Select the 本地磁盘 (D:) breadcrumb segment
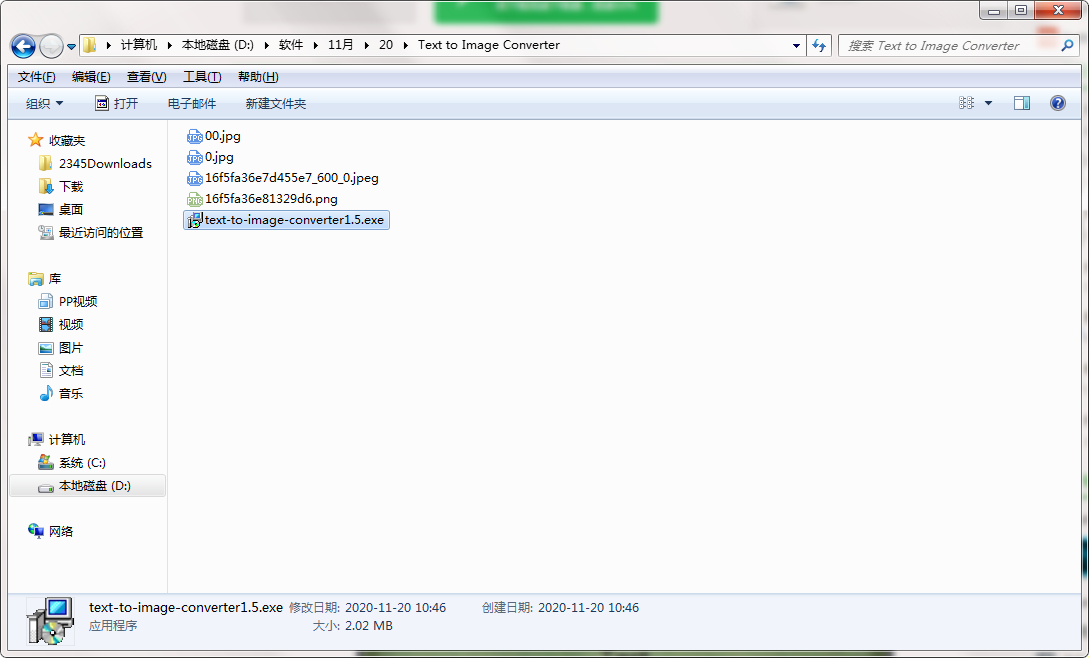Image resolution: width=1089 pixels, height=658 pixels. point(217,45)
